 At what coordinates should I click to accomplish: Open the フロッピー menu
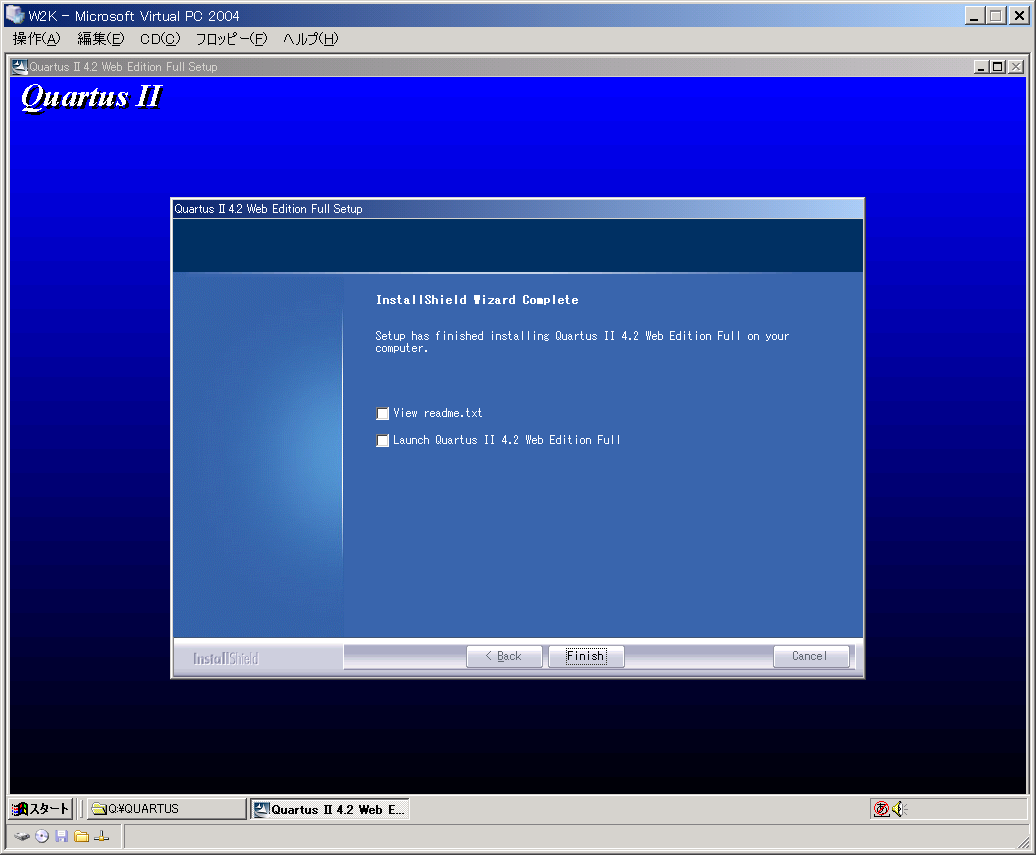coord(230,39)
